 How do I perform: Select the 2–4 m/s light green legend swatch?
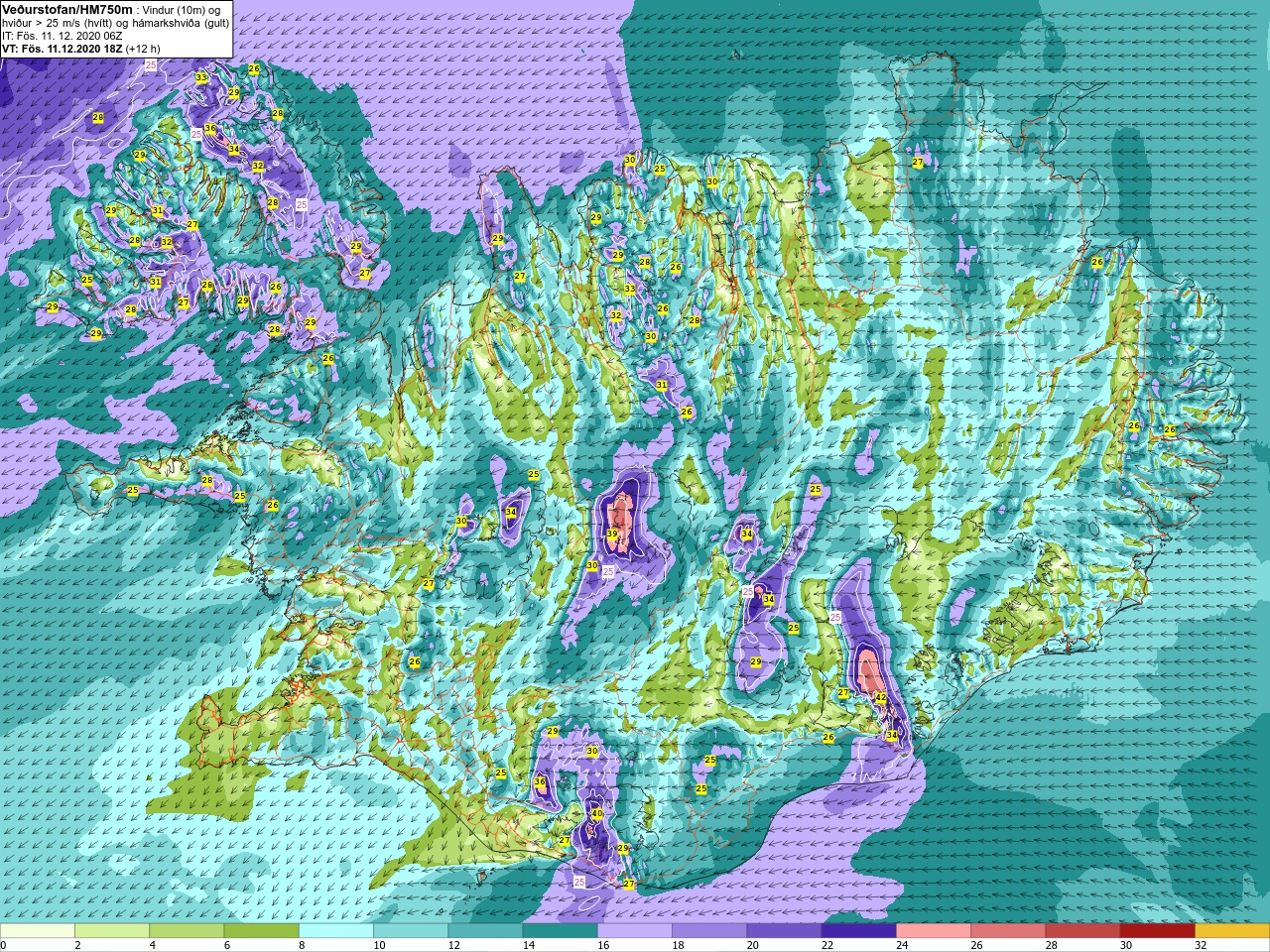click(x=112, y=931)
